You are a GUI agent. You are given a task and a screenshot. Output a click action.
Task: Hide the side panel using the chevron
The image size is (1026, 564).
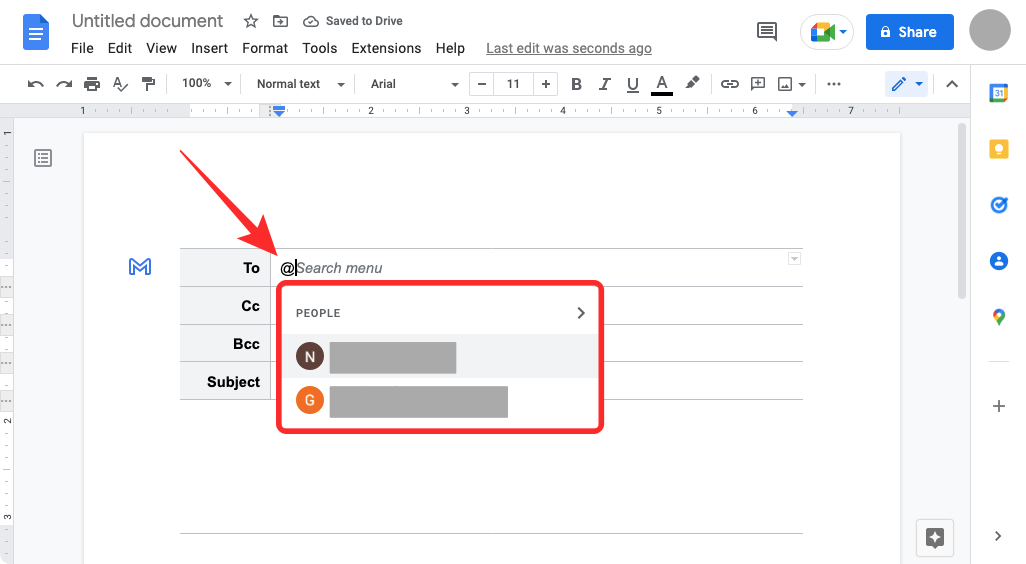pyautogui.click(x=998, y=537)
